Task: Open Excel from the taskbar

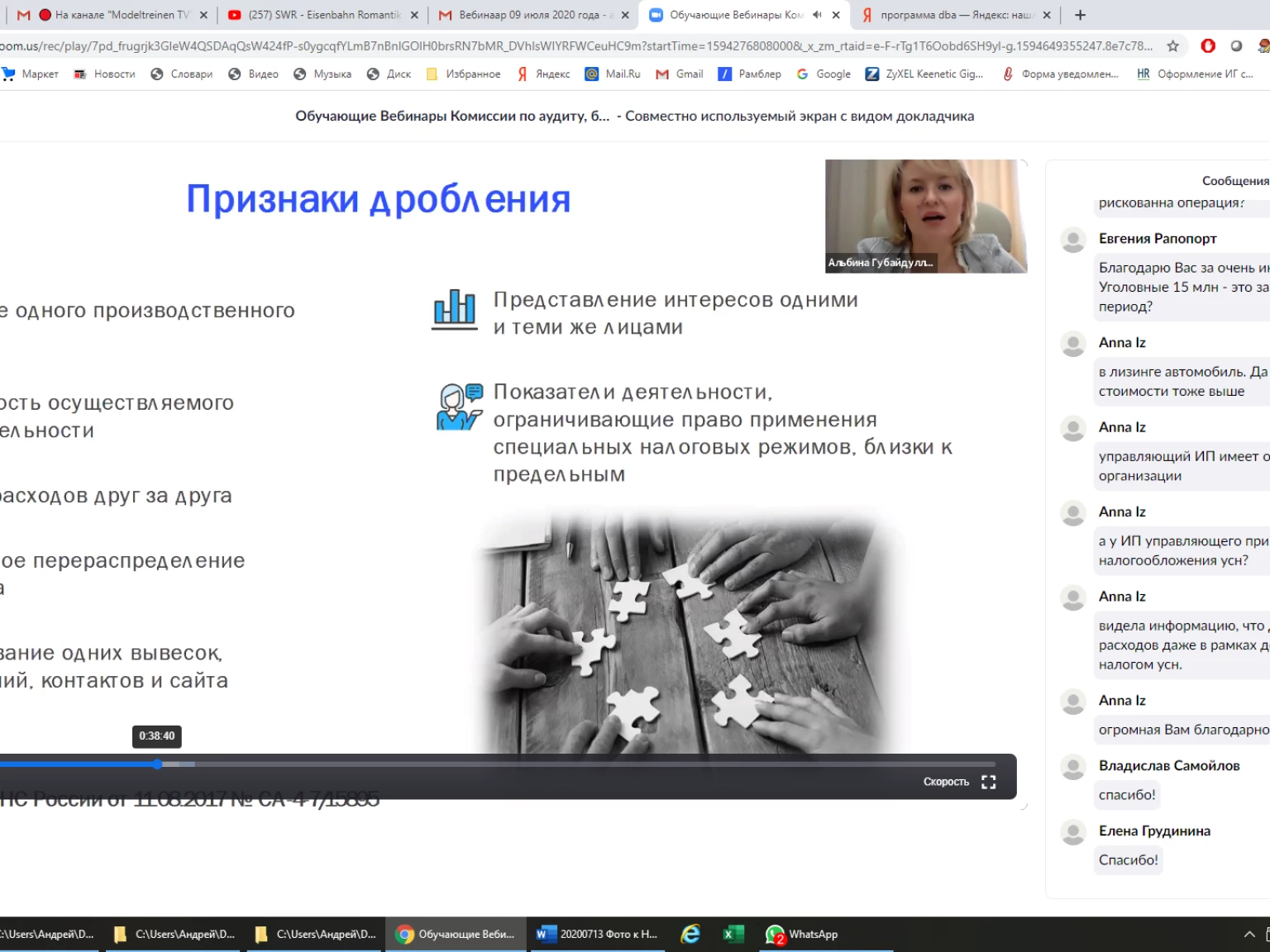Action: pyautogui.click(x=733, y=935)
